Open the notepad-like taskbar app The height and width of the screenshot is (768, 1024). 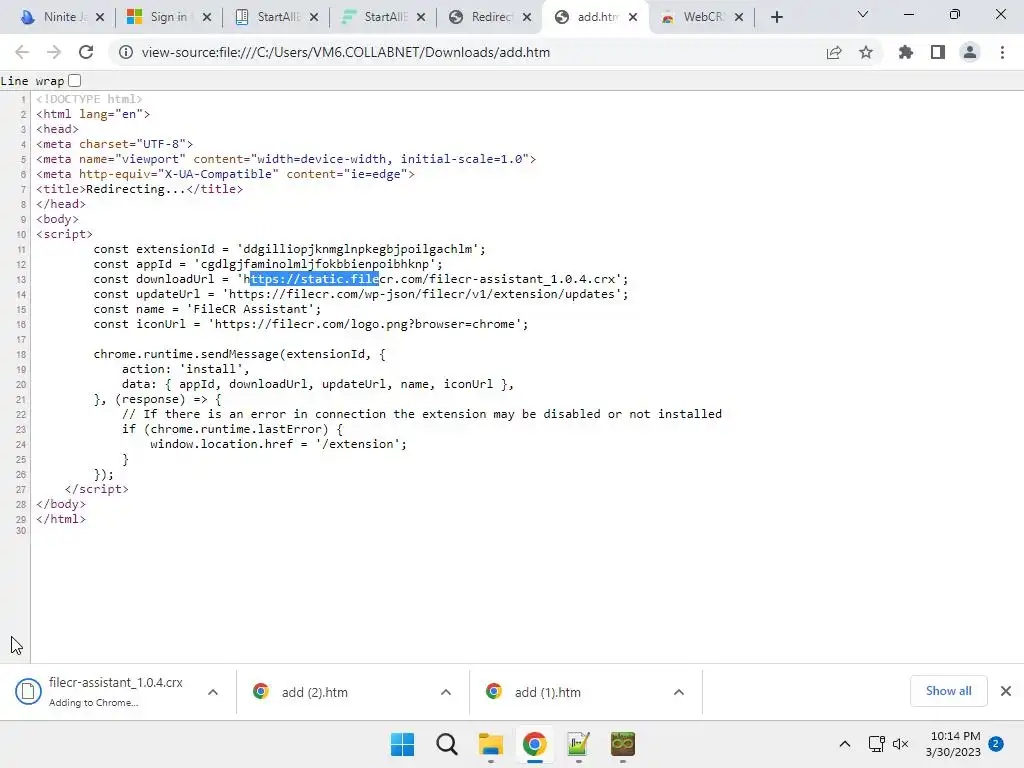point(579,744)
